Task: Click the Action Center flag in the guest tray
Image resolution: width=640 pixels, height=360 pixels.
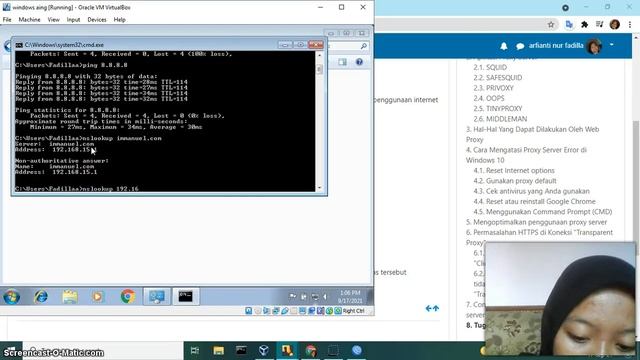Action: pyautogui.click(x=293, y=297)
